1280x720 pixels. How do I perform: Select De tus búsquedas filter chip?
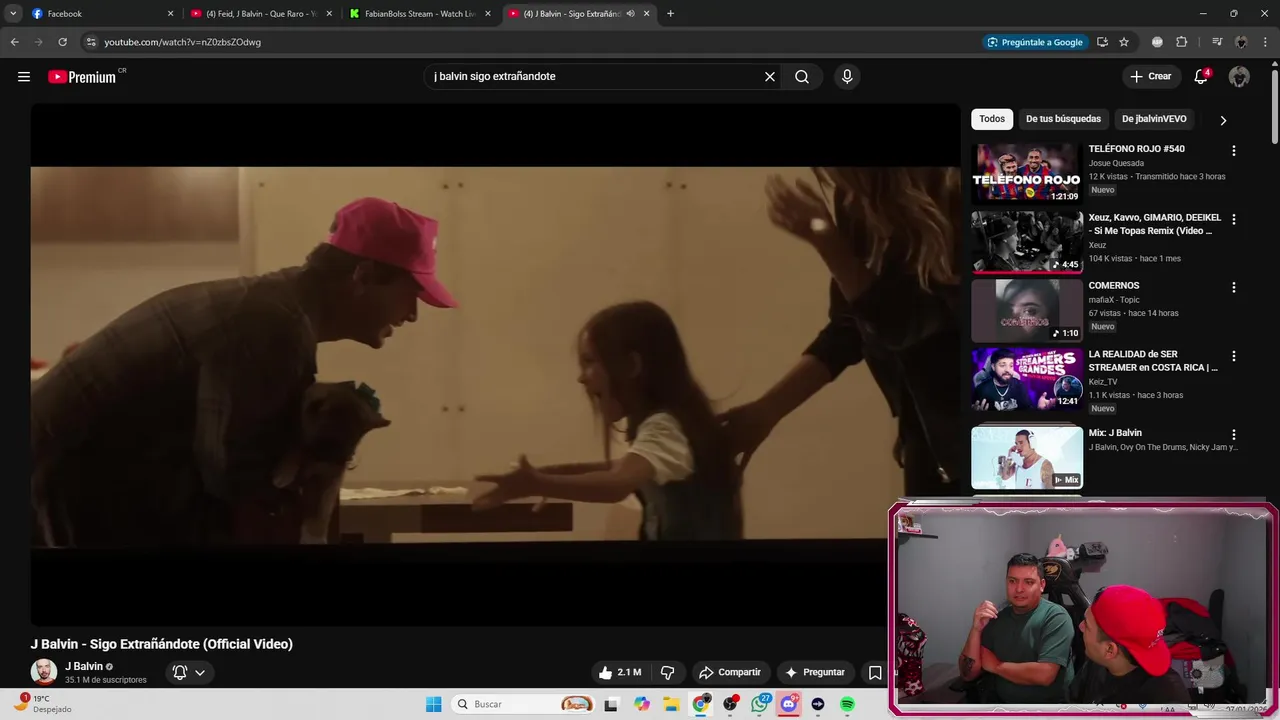[1063, 119]
